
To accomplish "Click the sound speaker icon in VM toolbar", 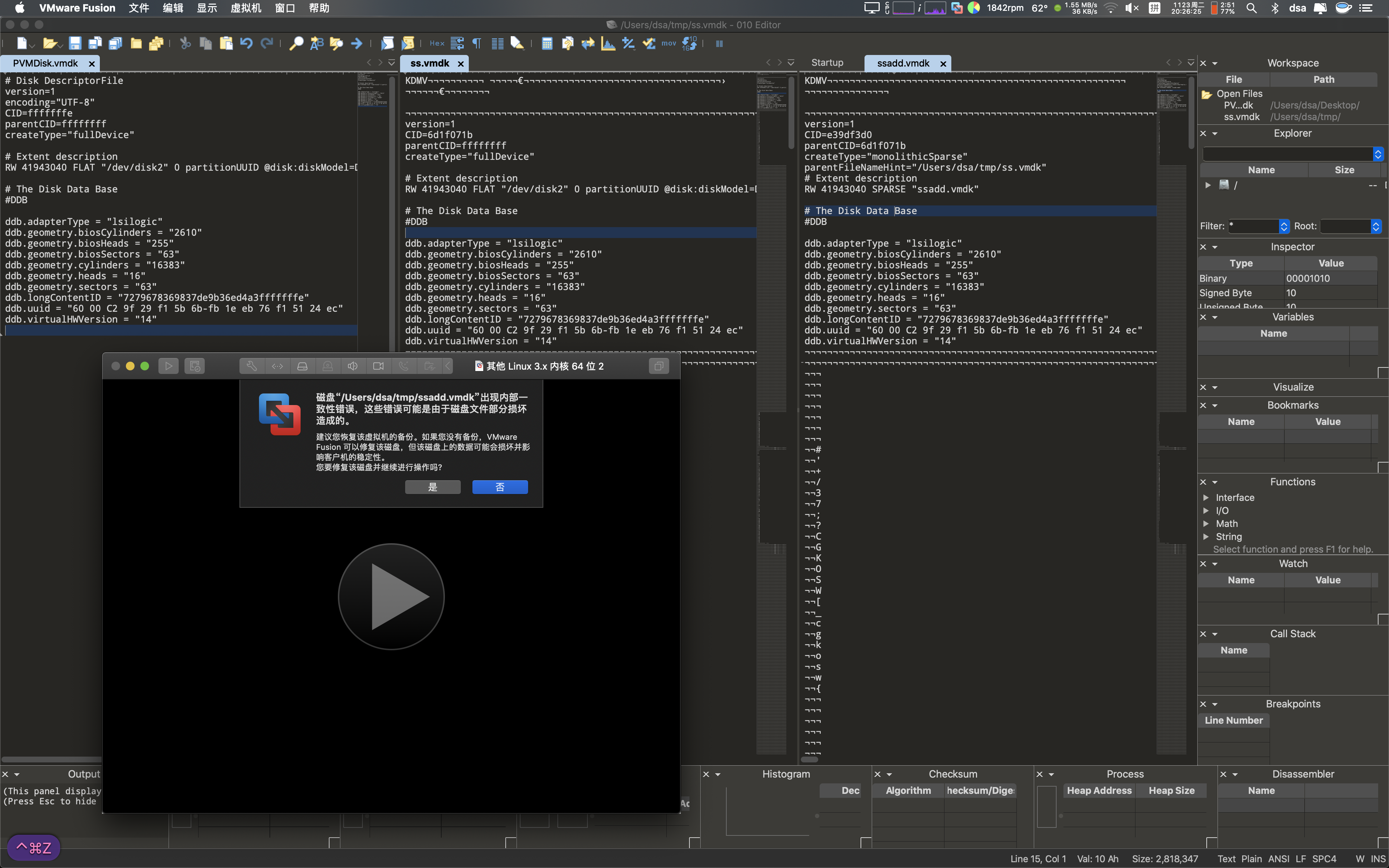I will pyautogui.click(x=353, y=366).
